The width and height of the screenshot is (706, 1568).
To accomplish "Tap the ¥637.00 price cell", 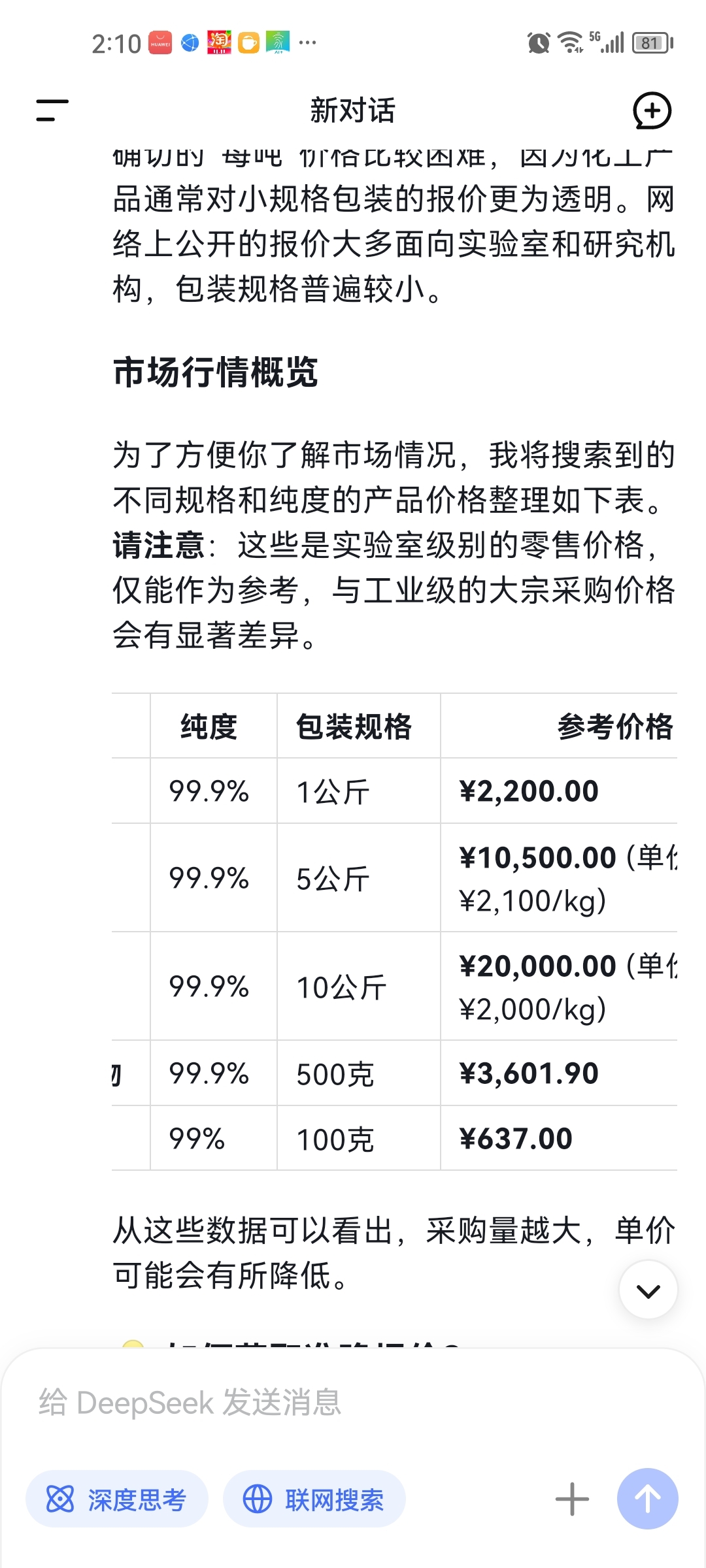I will 516,1139.
